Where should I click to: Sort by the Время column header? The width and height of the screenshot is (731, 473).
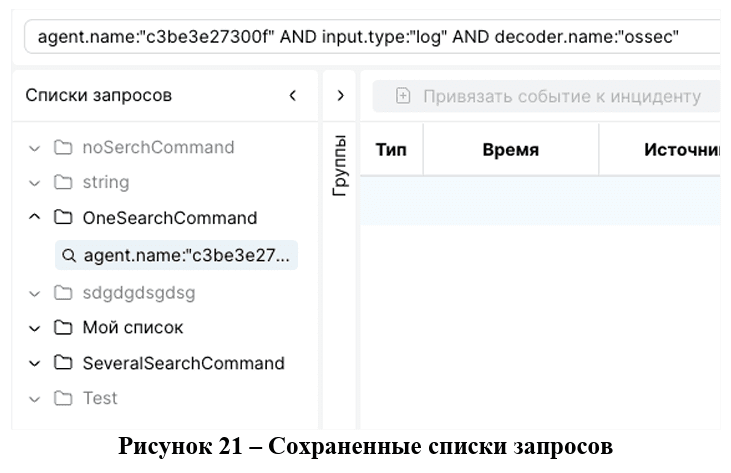510,150
